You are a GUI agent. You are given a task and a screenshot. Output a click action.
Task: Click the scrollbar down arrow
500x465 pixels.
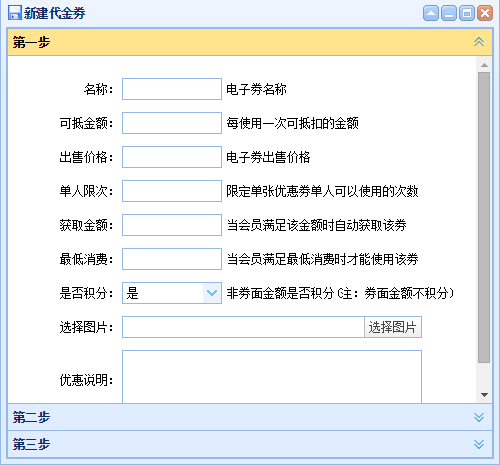point(484,395)
